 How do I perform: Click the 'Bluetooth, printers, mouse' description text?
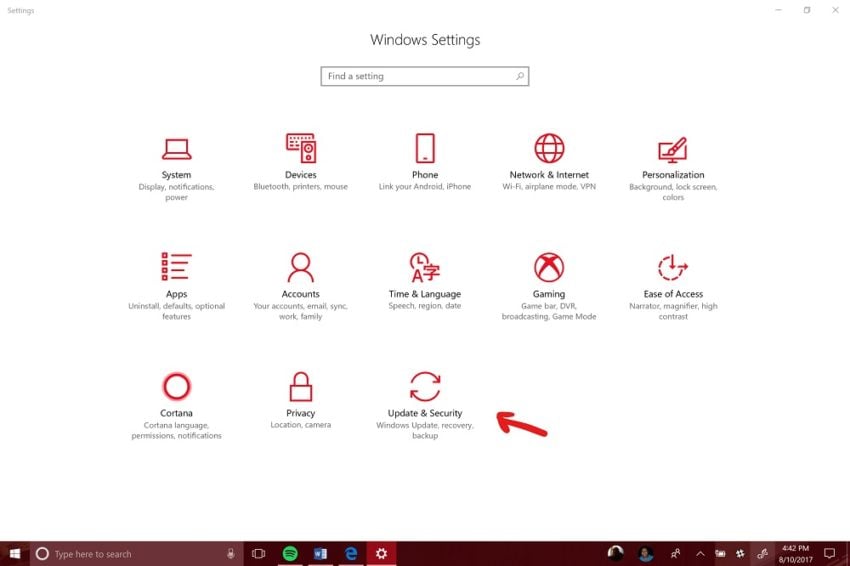point(300,186)
